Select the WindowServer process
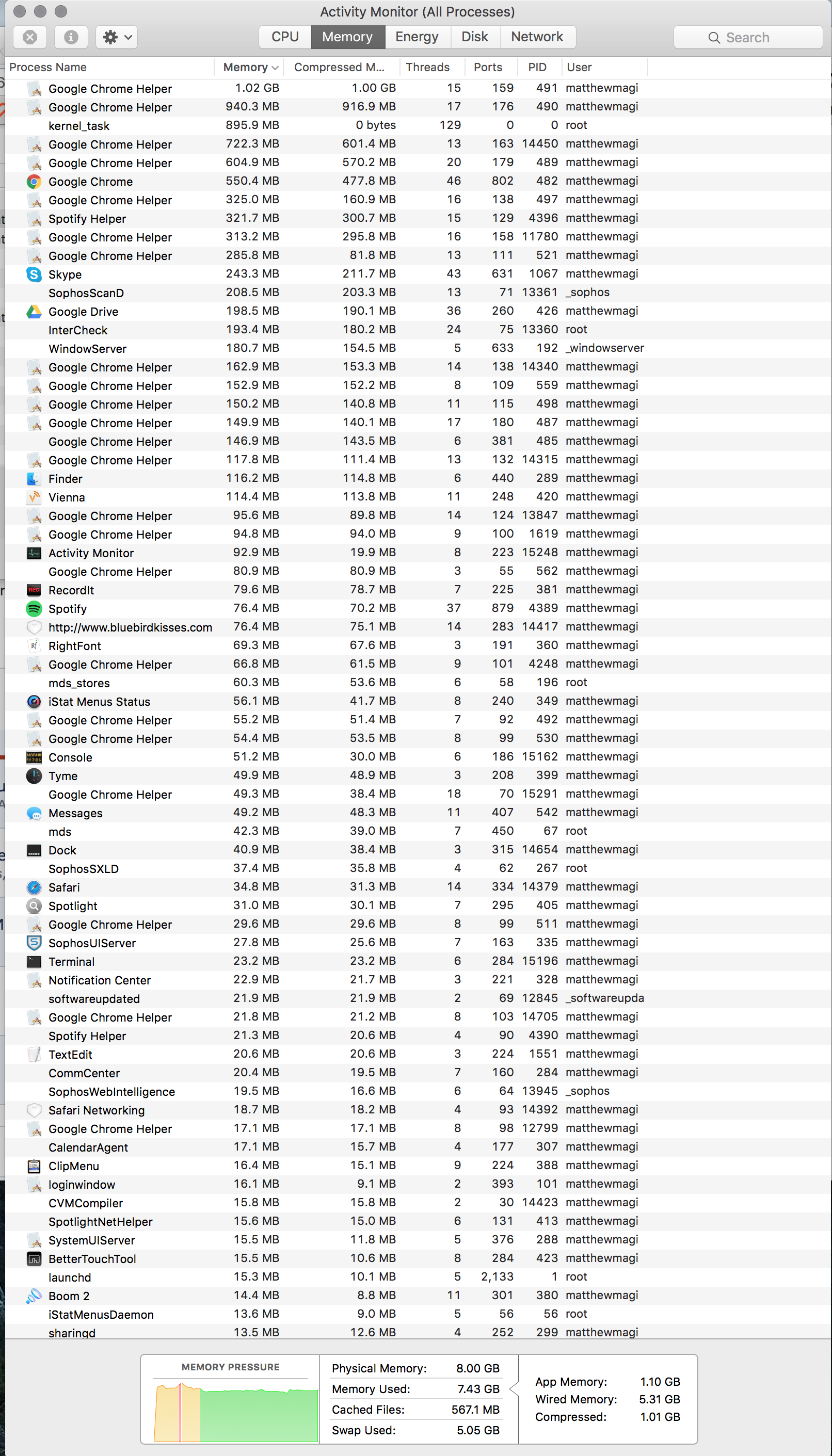 (418, 348)
